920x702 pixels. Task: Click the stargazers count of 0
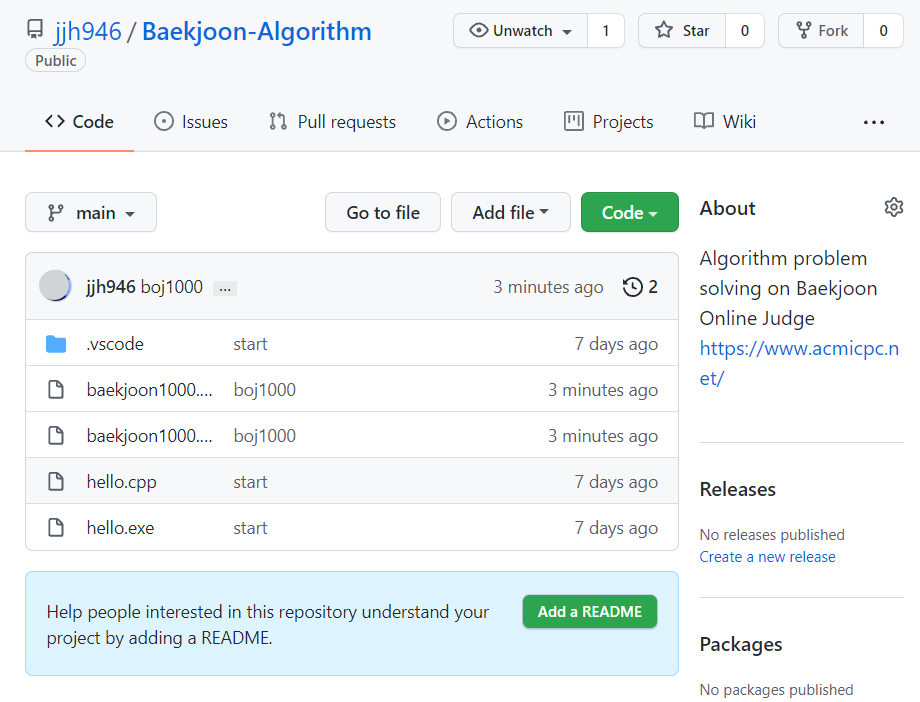(745, 31)
